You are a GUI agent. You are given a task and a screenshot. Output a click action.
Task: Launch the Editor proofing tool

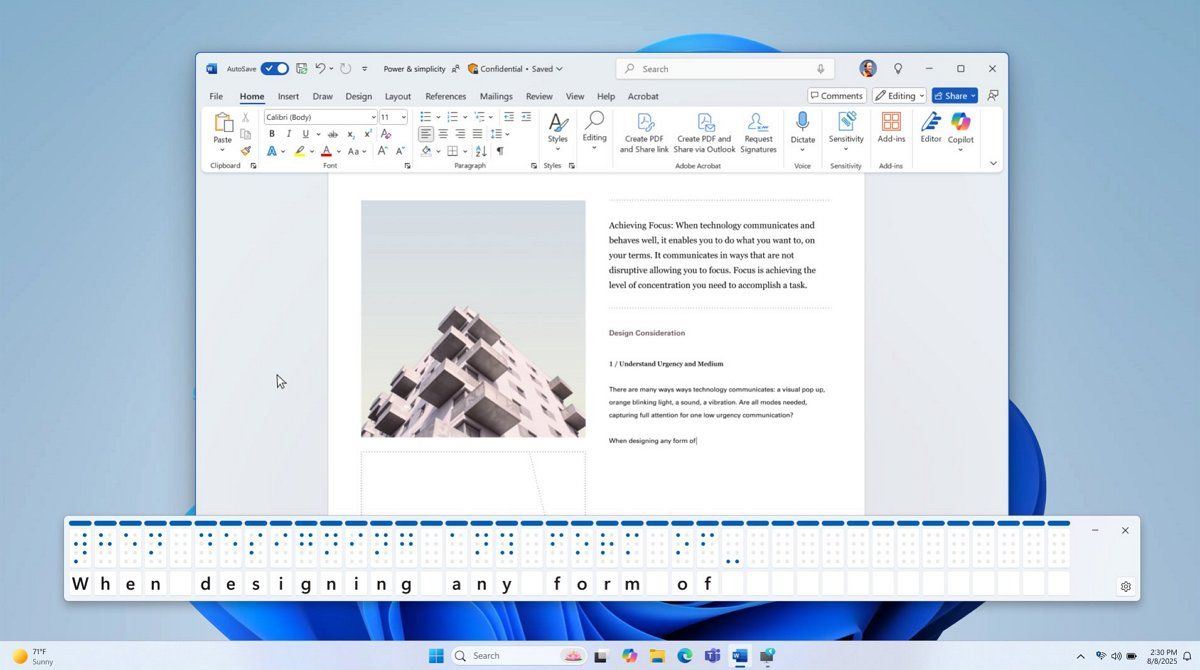931,127
